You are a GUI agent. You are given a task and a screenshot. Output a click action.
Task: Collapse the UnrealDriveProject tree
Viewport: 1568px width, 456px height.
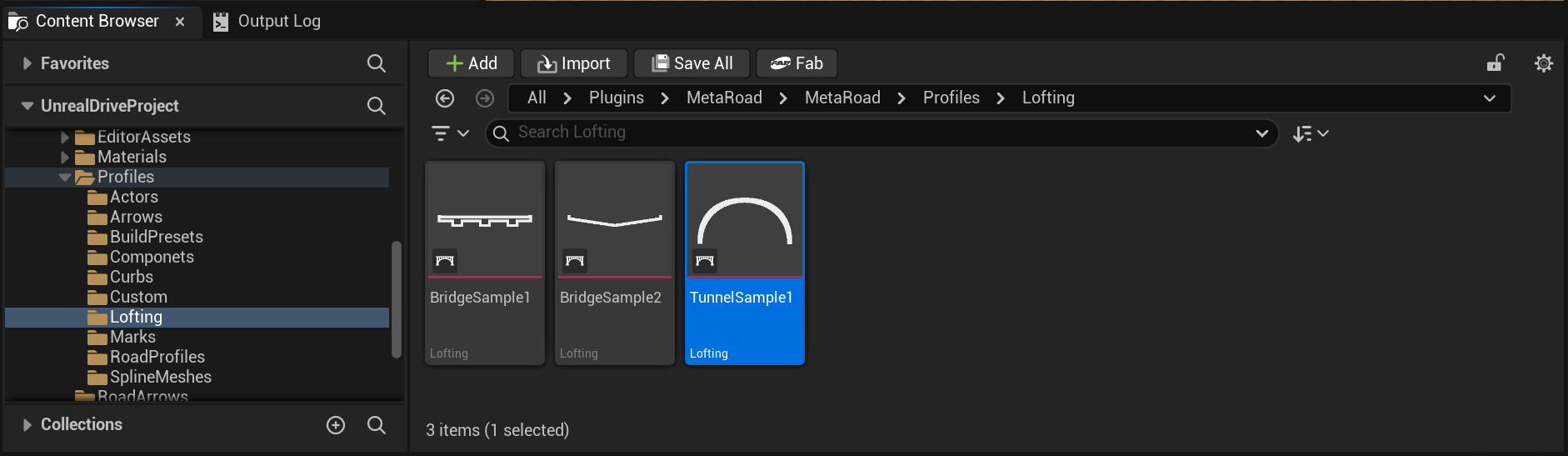click(27, 106)
